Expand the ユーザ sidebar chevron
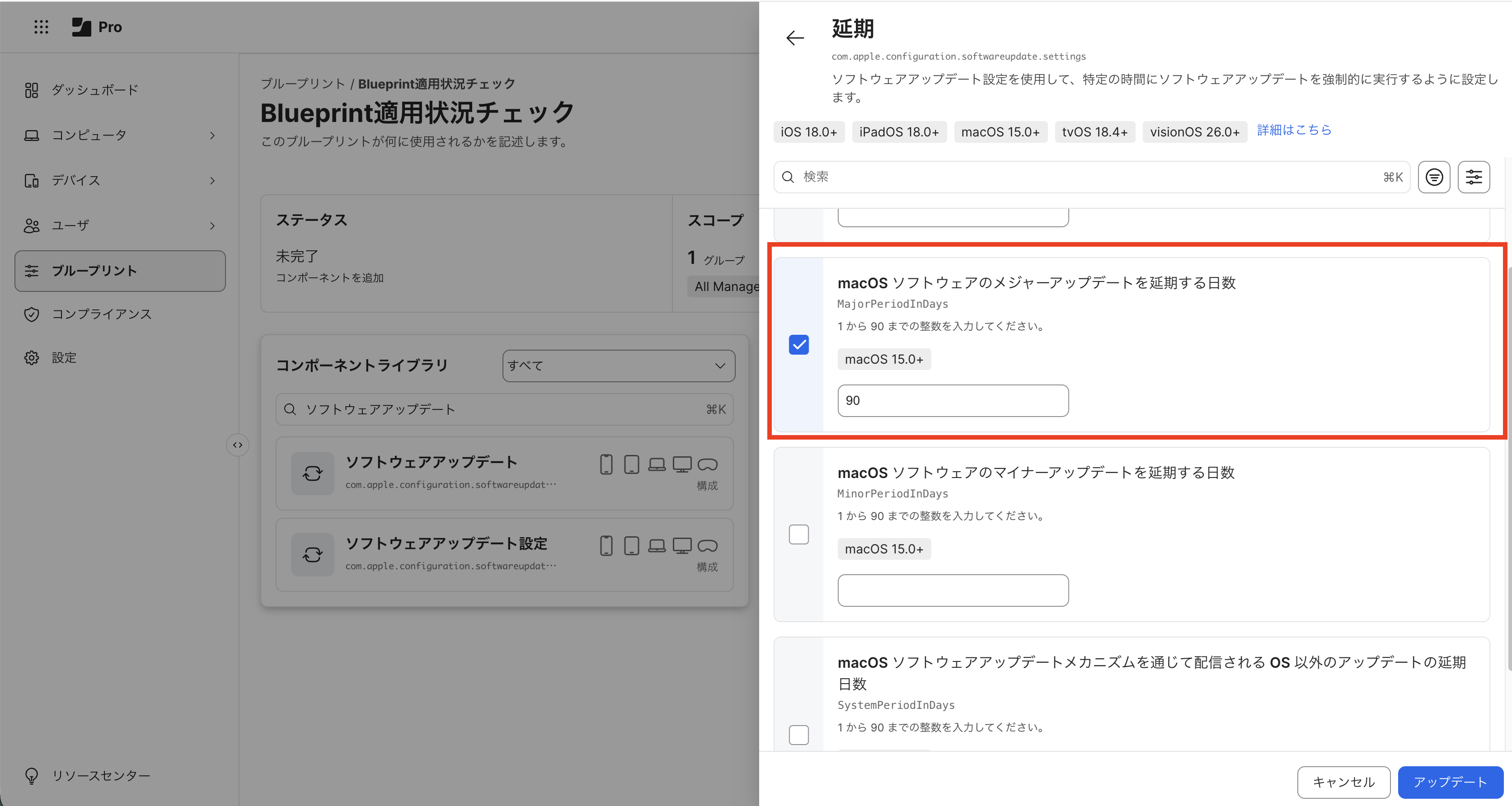 (x=212, y=226)
